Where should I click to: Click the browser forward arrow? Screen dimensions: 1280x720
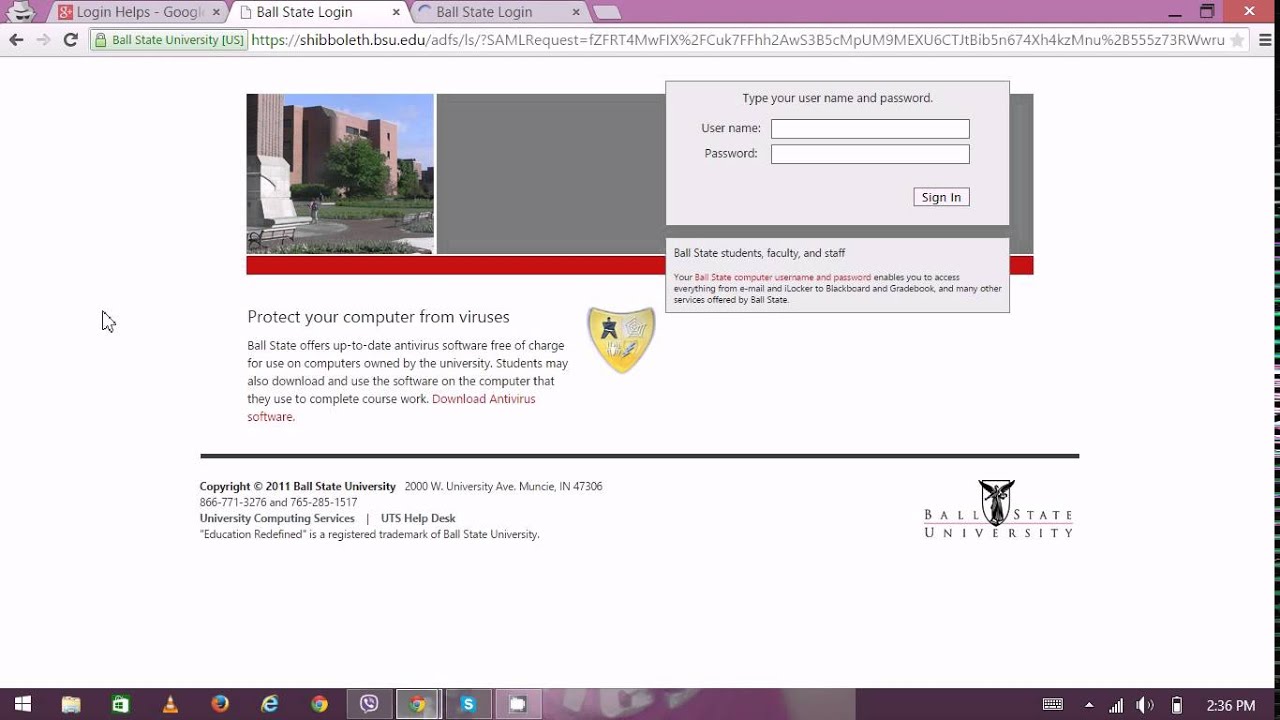tap(43, 40)
